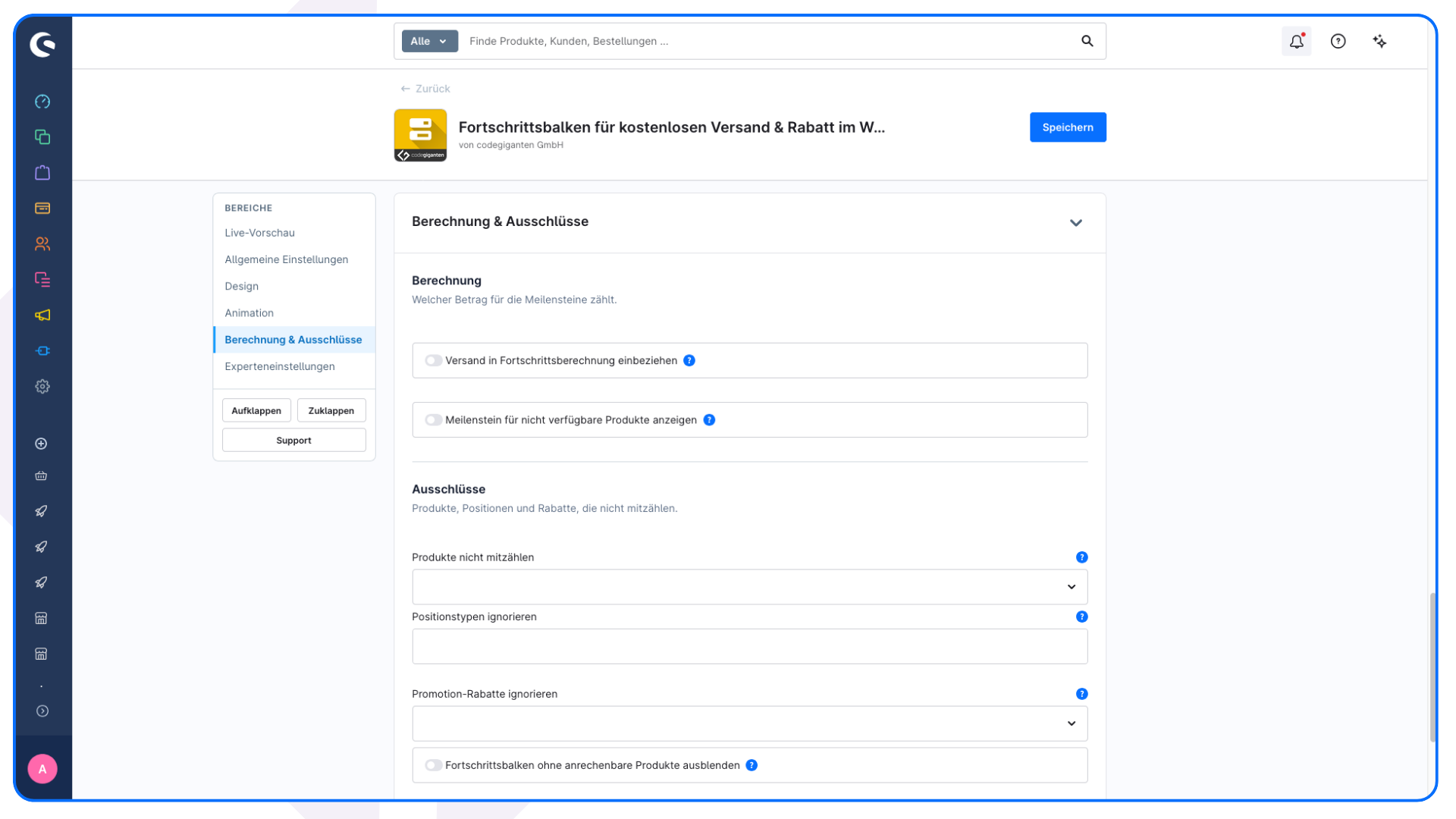Click the Zurück link
Viewport: 1456px width, 819px height.
pos(425,89)
